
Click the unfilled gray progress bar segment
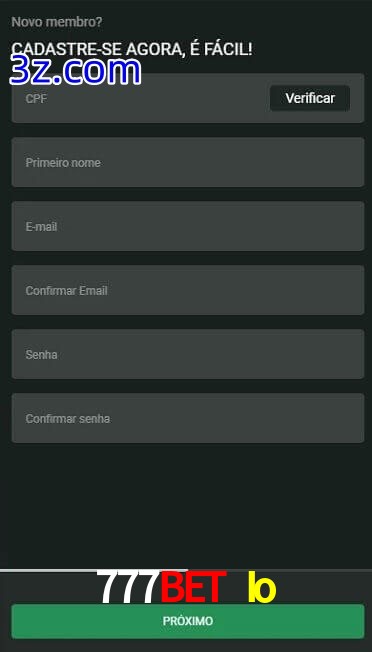click(280, 570)
